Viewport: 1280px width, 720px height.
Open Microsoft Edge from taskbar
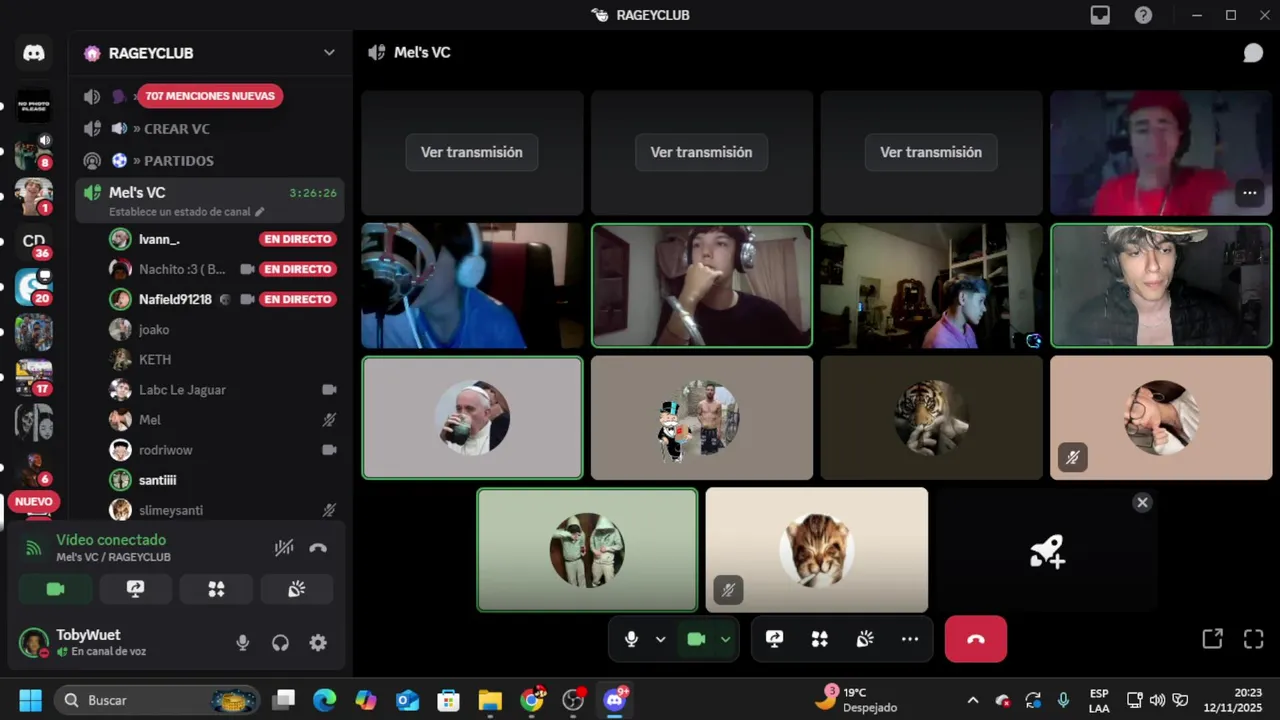click(325, 700)
